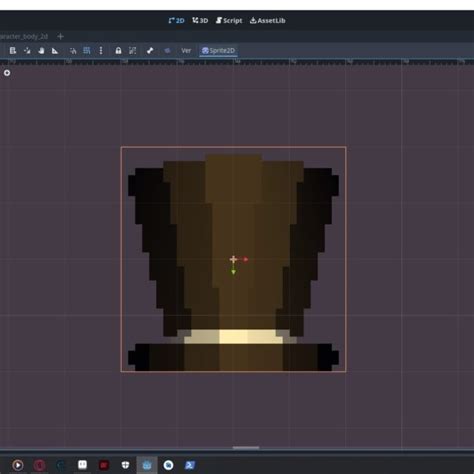Open the AssetLib workspace
This screenshot has height=474, width=474.
(x=268, y=21)
